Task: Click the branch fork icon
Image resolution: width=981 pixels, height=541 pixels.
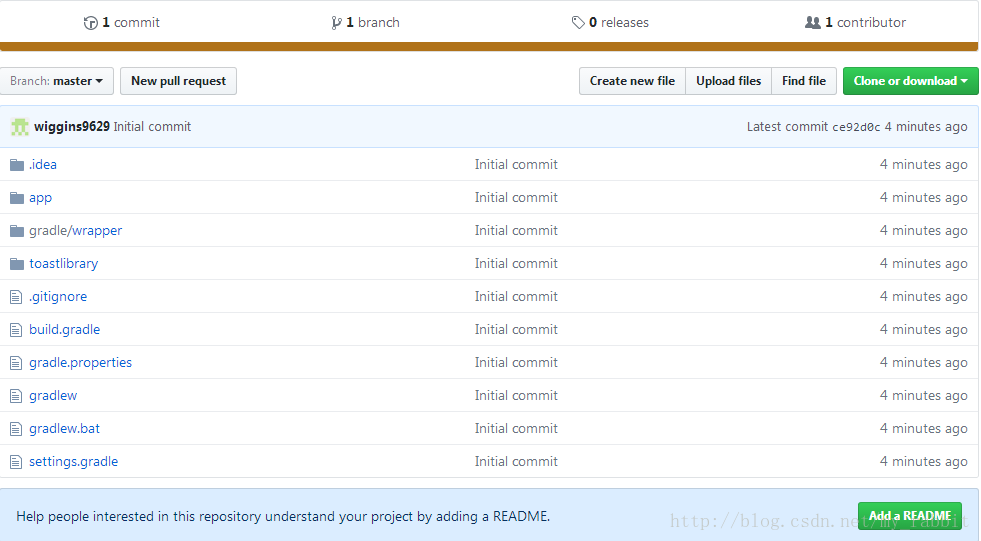Action: [337, 23]
